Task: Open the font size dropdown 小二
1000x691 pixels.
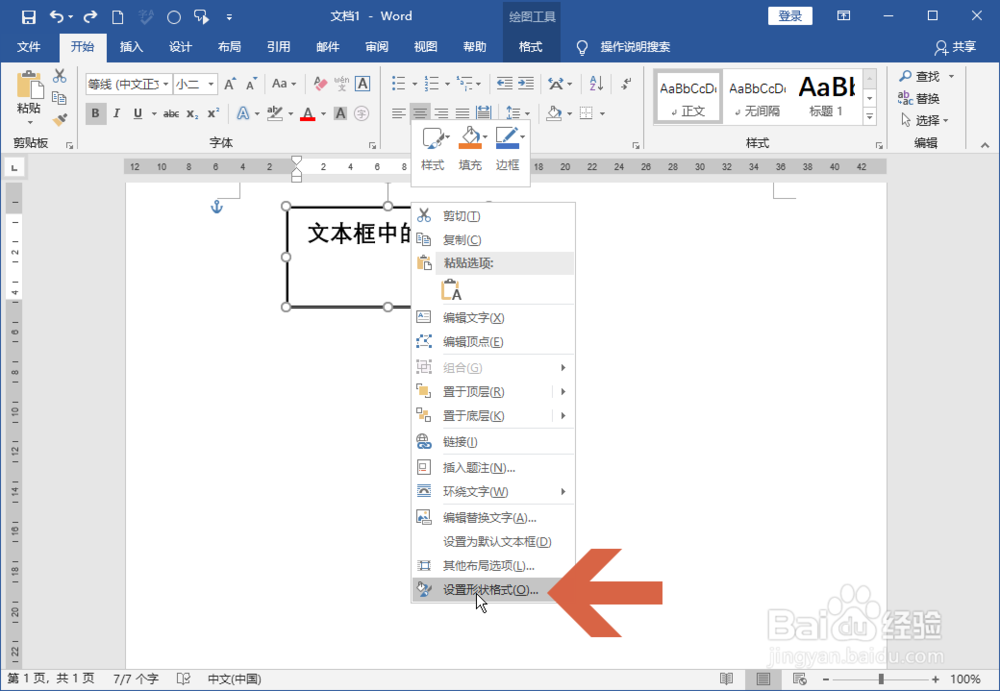Action: tap(210, 84)
